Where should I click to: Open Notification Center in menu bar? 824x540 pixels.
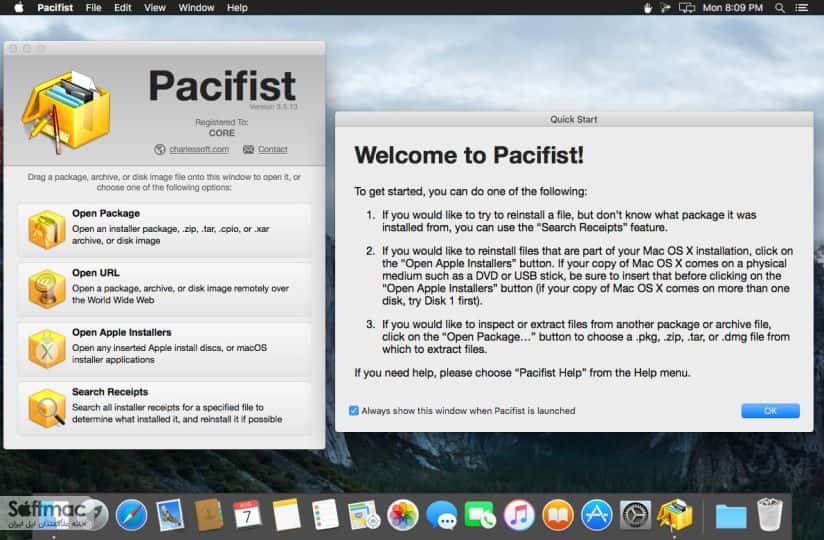(801, 8)
